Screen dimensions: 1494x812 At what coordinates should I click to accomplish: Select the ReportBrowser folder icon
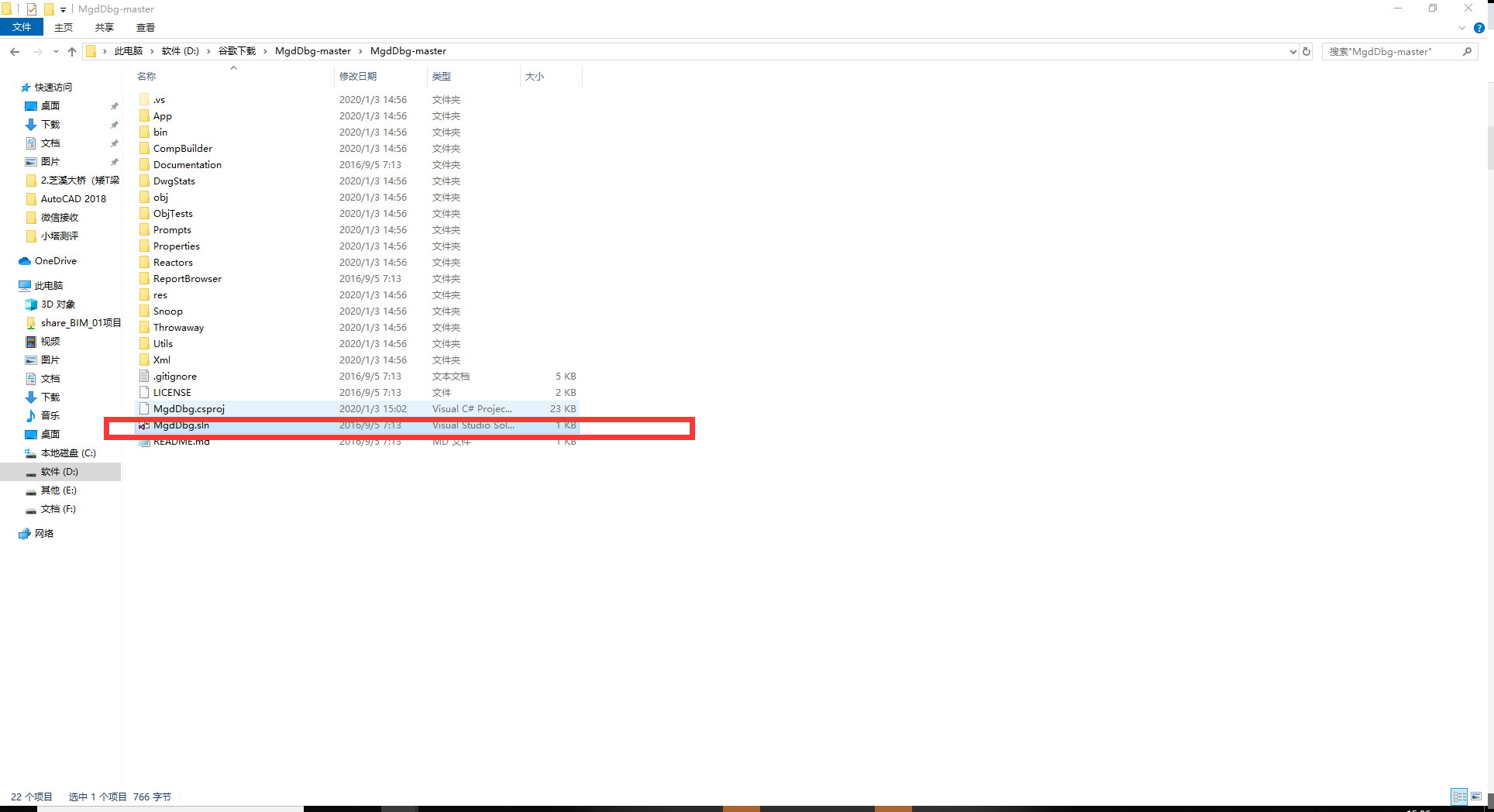144,278
